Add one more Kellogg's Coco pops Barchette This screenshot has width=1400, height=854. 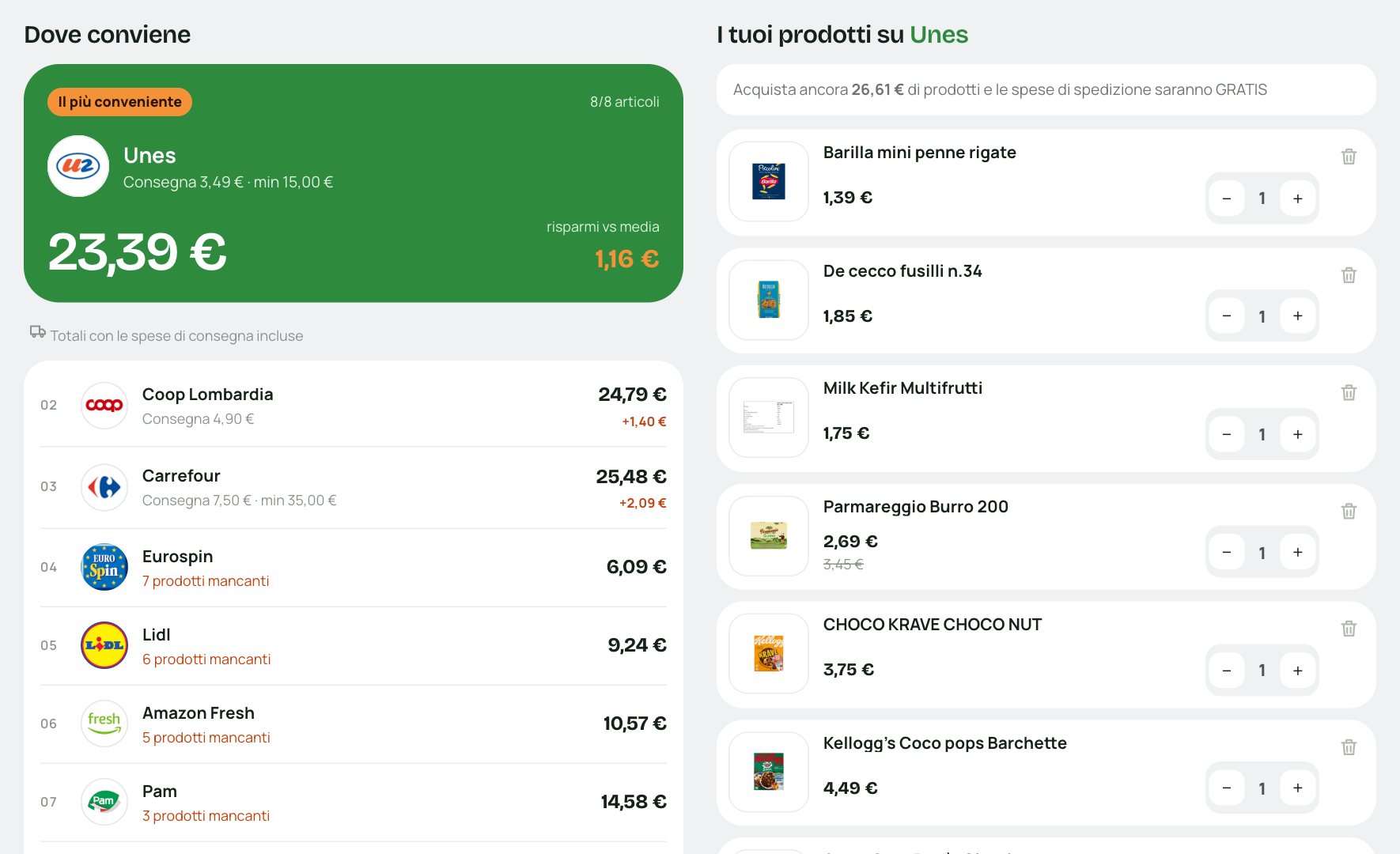click(x=1297, y=788)
